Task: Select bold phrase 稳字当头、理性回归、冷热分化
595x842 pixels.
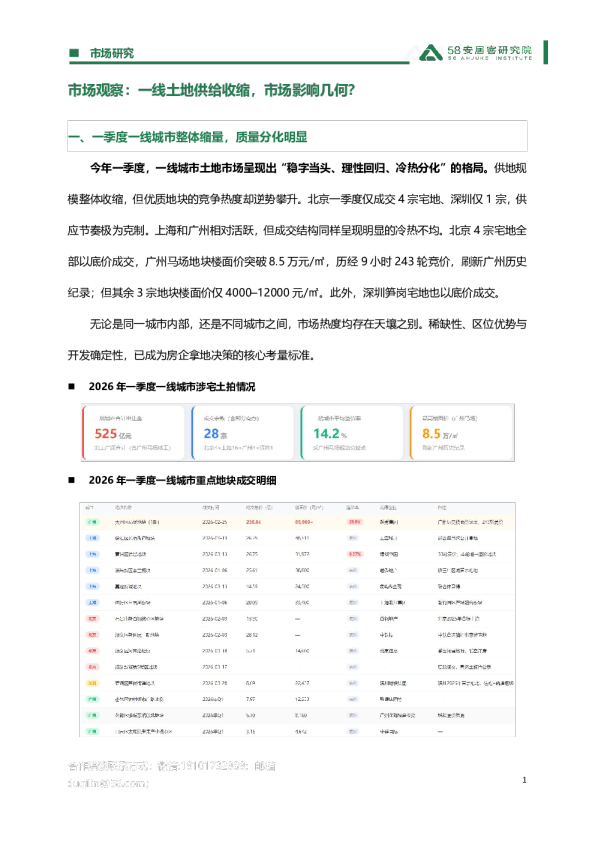Action: [364, 168]
